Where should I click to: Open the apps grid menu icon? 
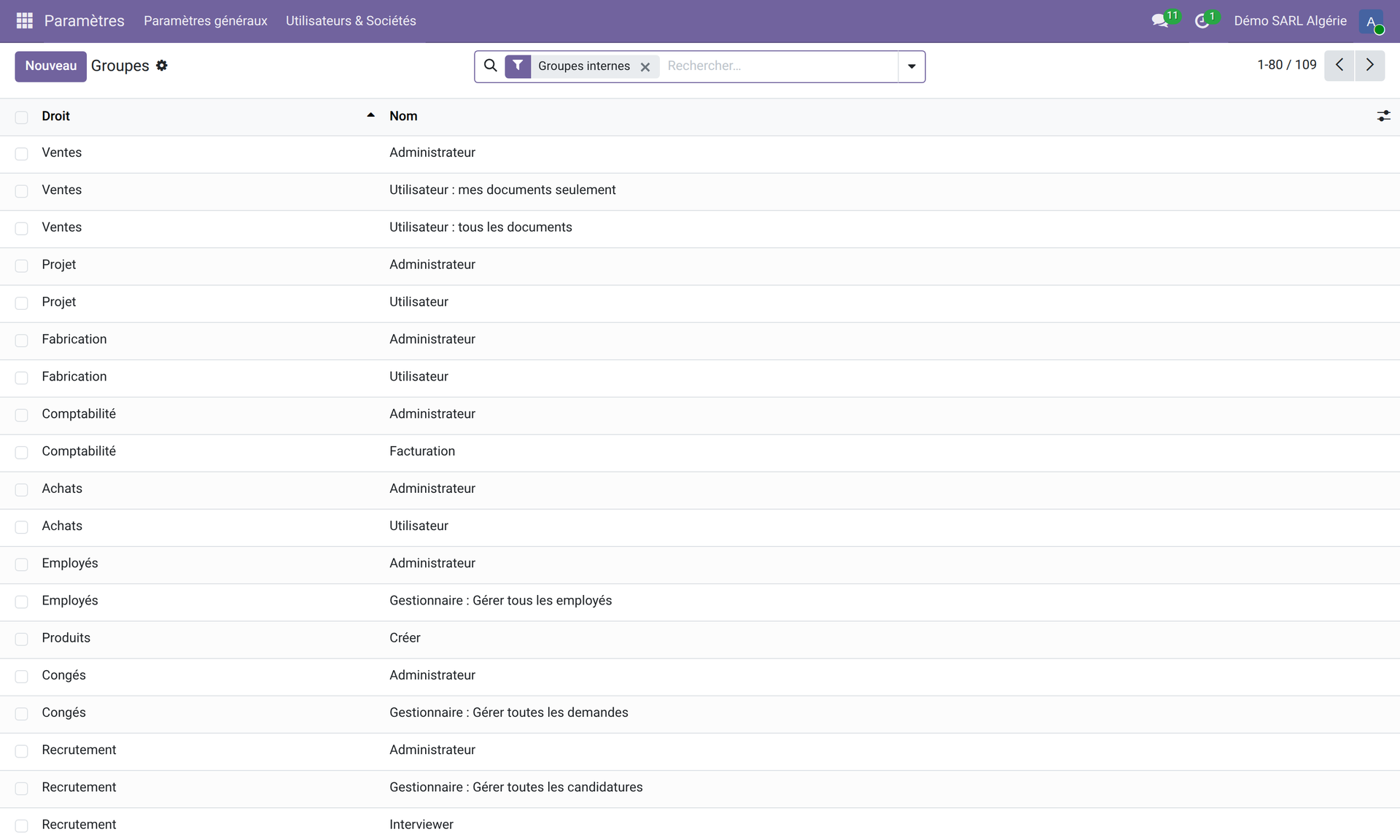click(x=24, y=20)
